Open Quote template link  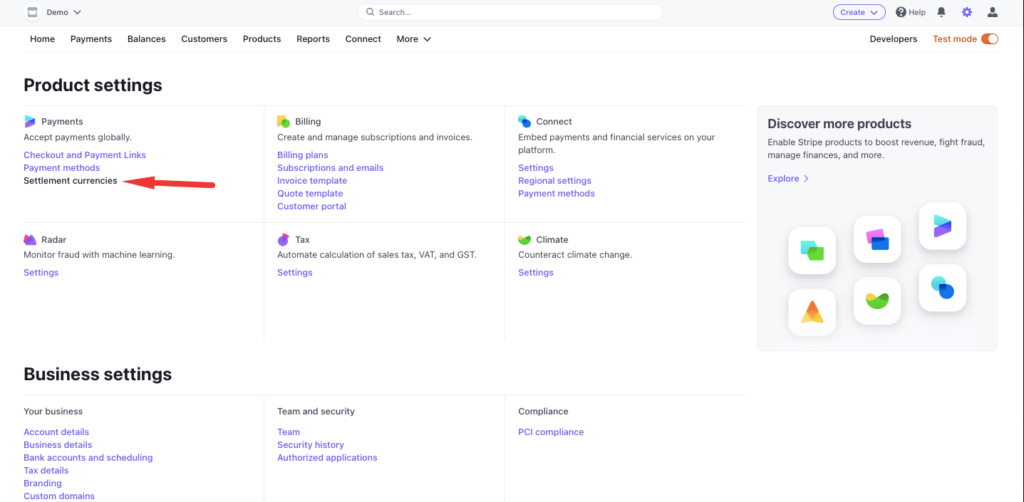pos(310,193)
